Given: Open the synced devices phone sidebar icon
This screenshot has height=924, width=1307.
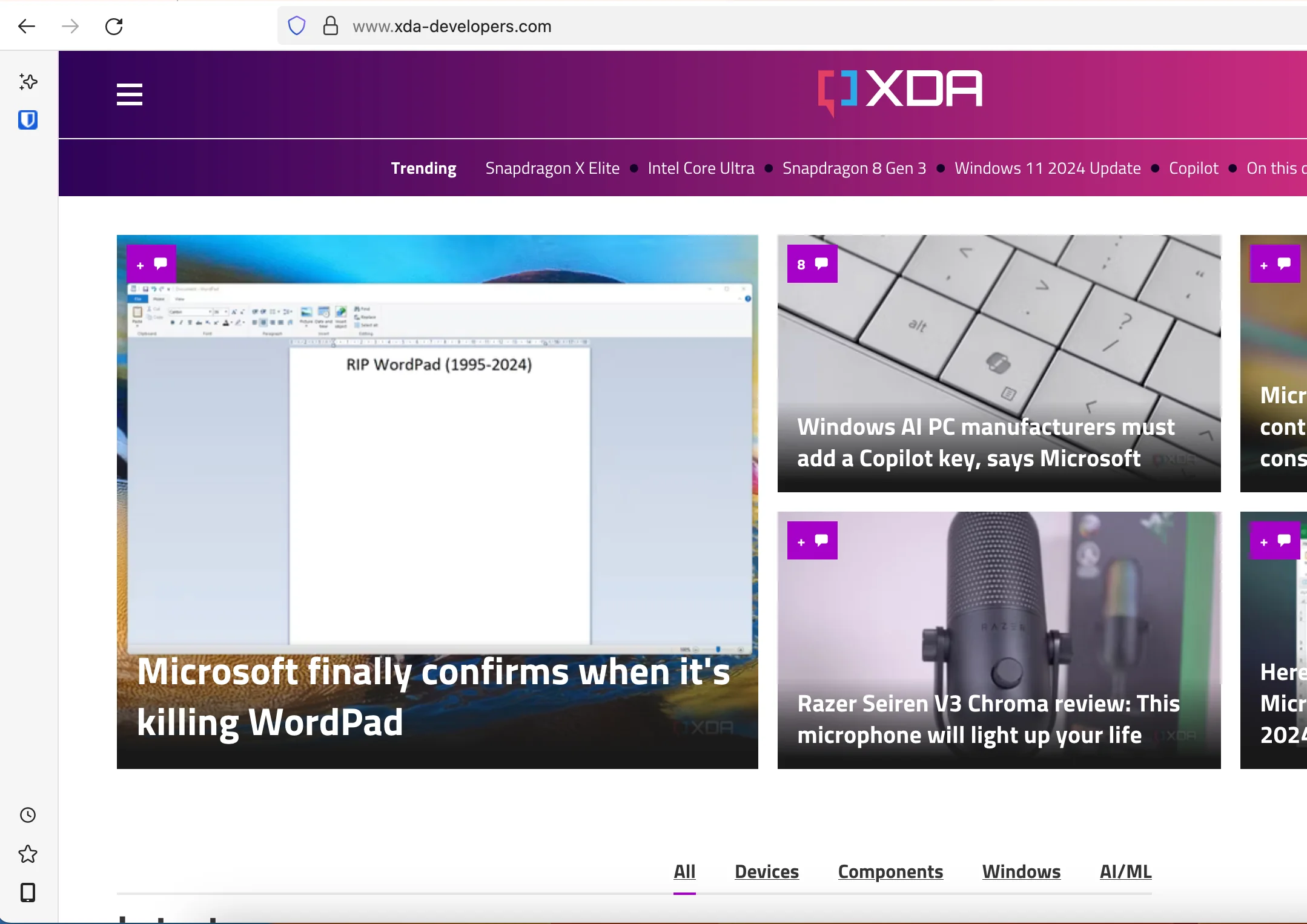Looking at the screenshot, I should pos(28,893).
